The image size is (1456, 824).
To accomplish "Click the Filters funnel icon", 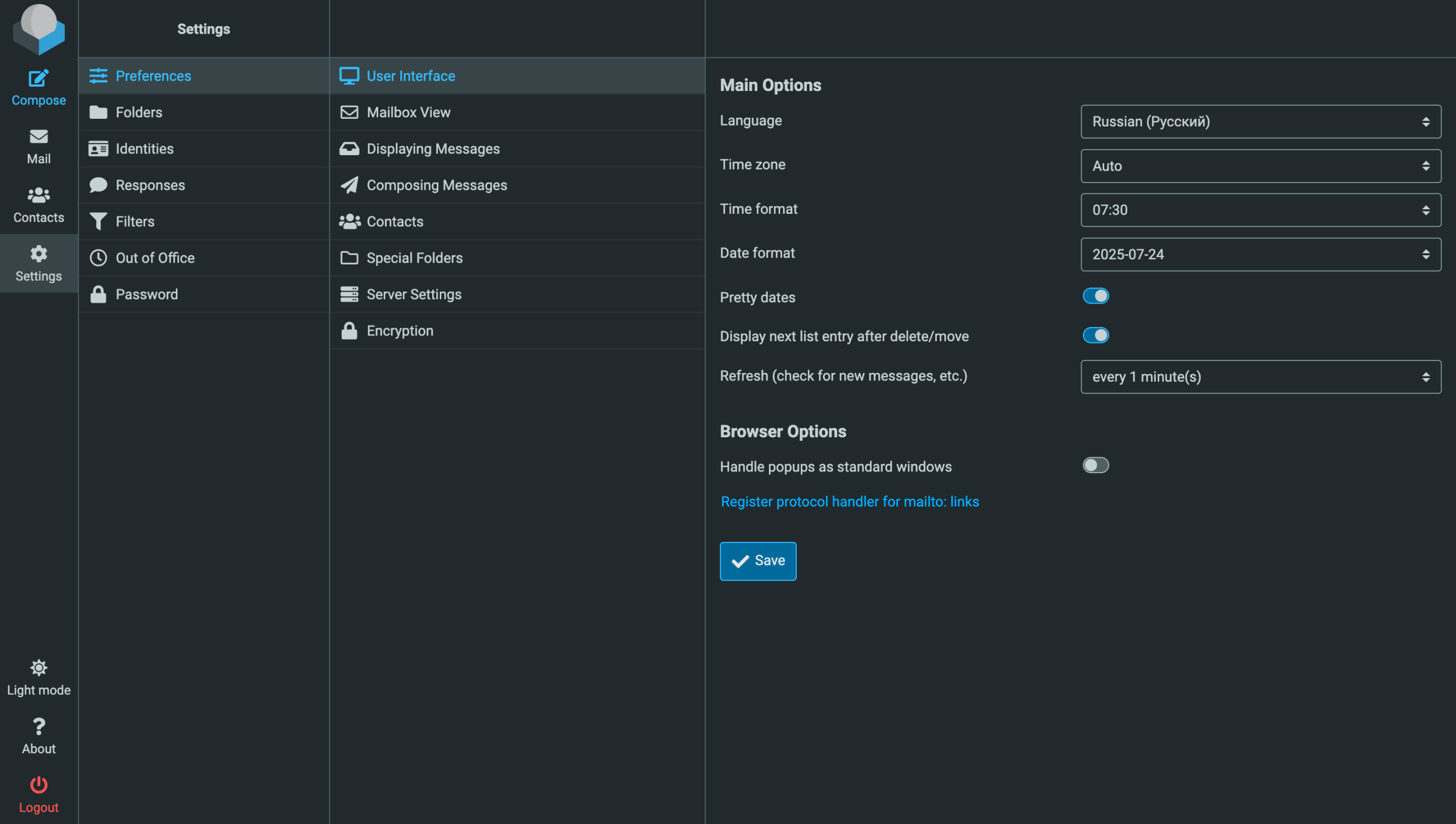I will click(x=98, y=221).
